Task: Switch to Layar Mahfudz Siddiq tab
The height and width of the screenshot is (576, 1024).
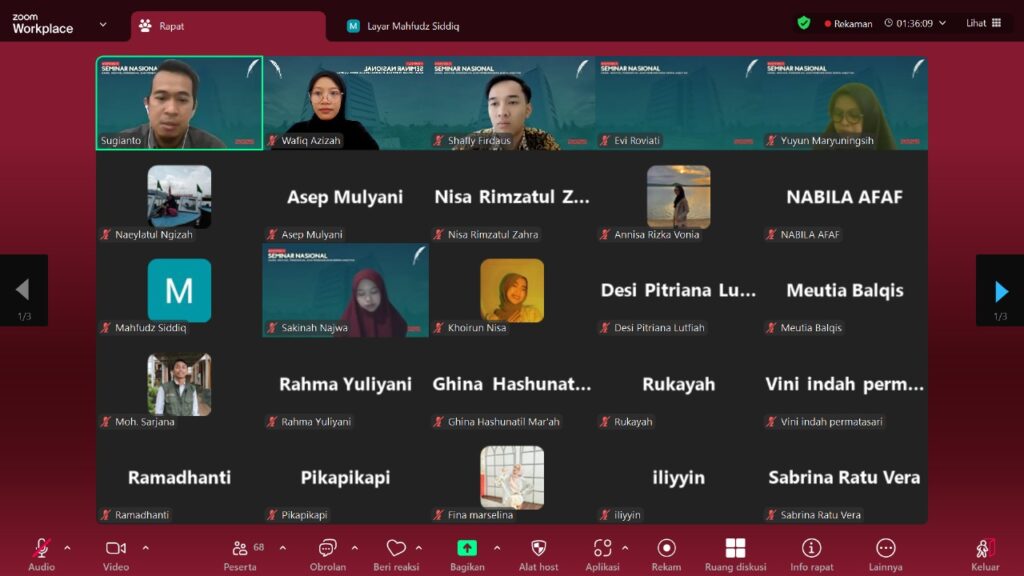Action: click(x=405, y=26)
